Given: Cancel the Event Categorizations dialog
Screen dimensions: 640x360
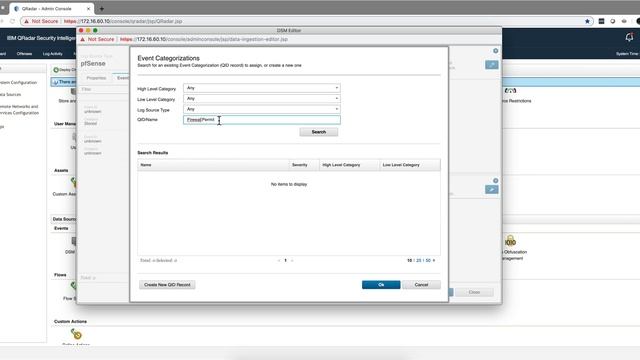Looking at the screenshot, I should pos(421,284).
